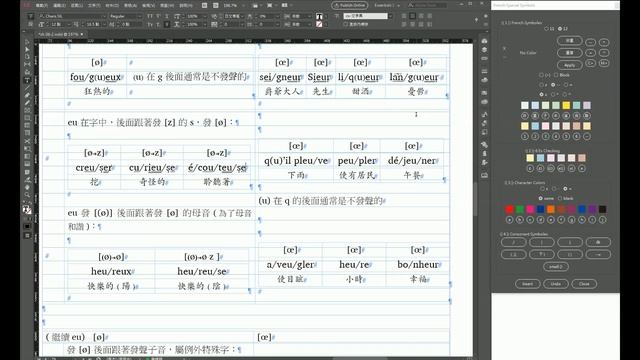The width and height of the screenshot is (640, 360).
Task: Open the horizontal scale 100% dropdown
Action: tap(205, 24)
